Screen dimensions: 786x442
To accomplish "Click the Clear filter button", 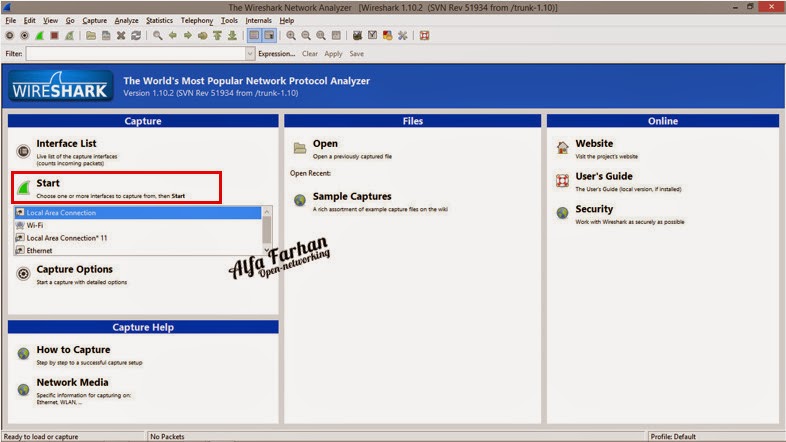I will pos(310,54).
